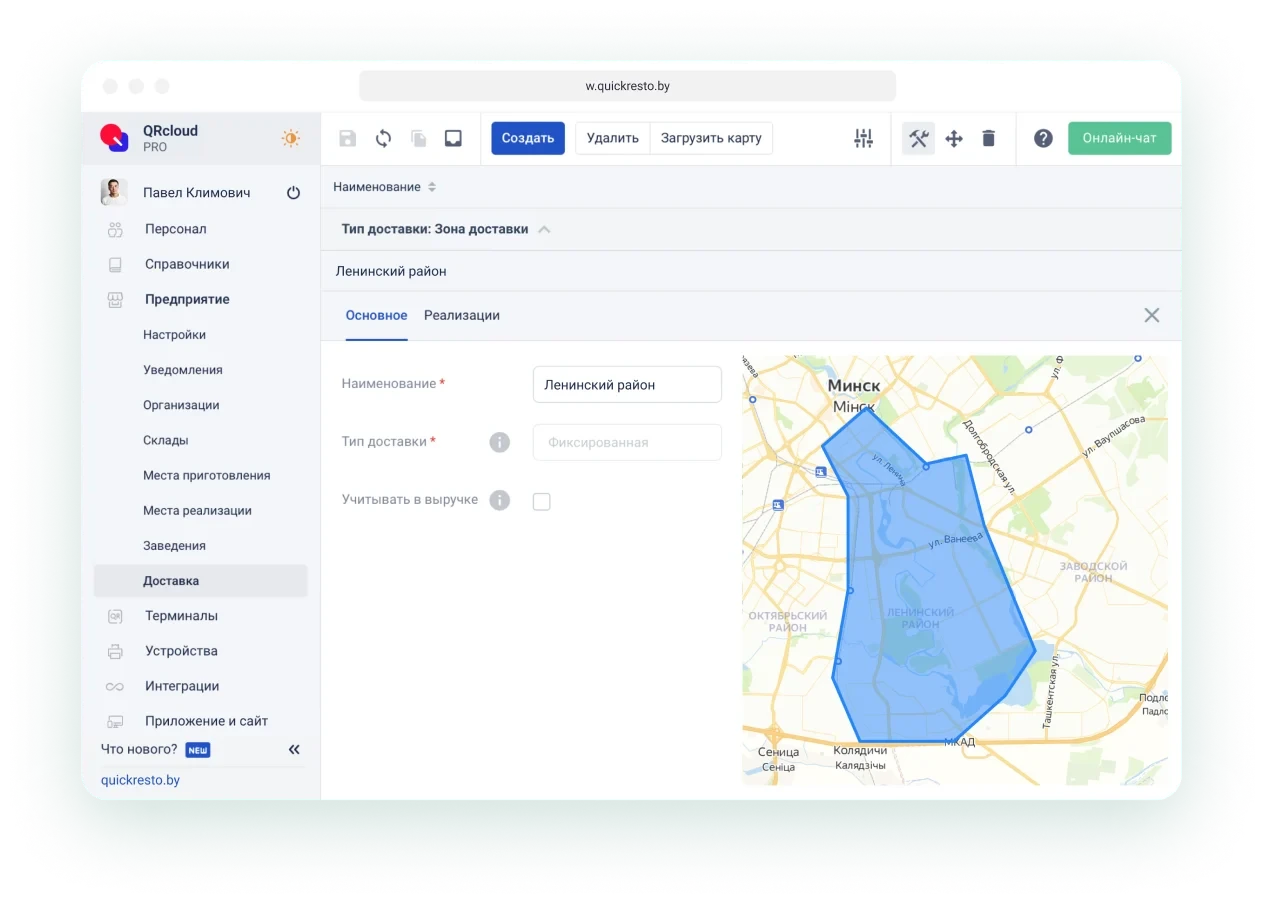The width and height of the screenshot is (1262, 901).
Task: Toggle the sun theme switch icon
Action: (290, 138)
